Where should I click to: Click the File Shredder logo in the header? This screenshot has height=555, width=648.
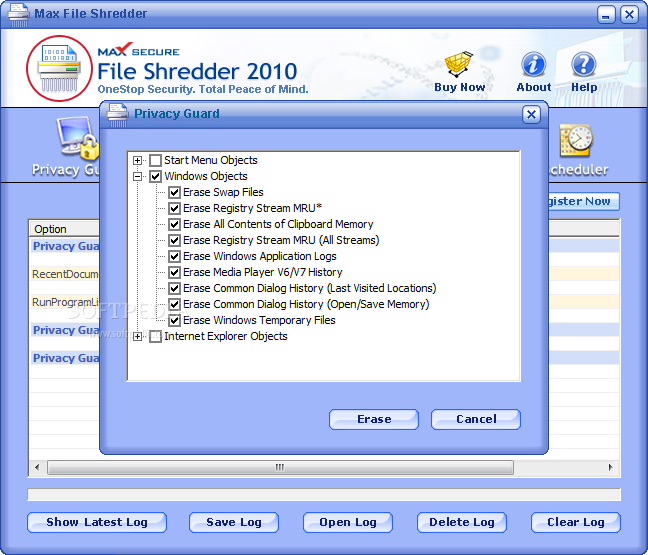[x=59, y=68]
